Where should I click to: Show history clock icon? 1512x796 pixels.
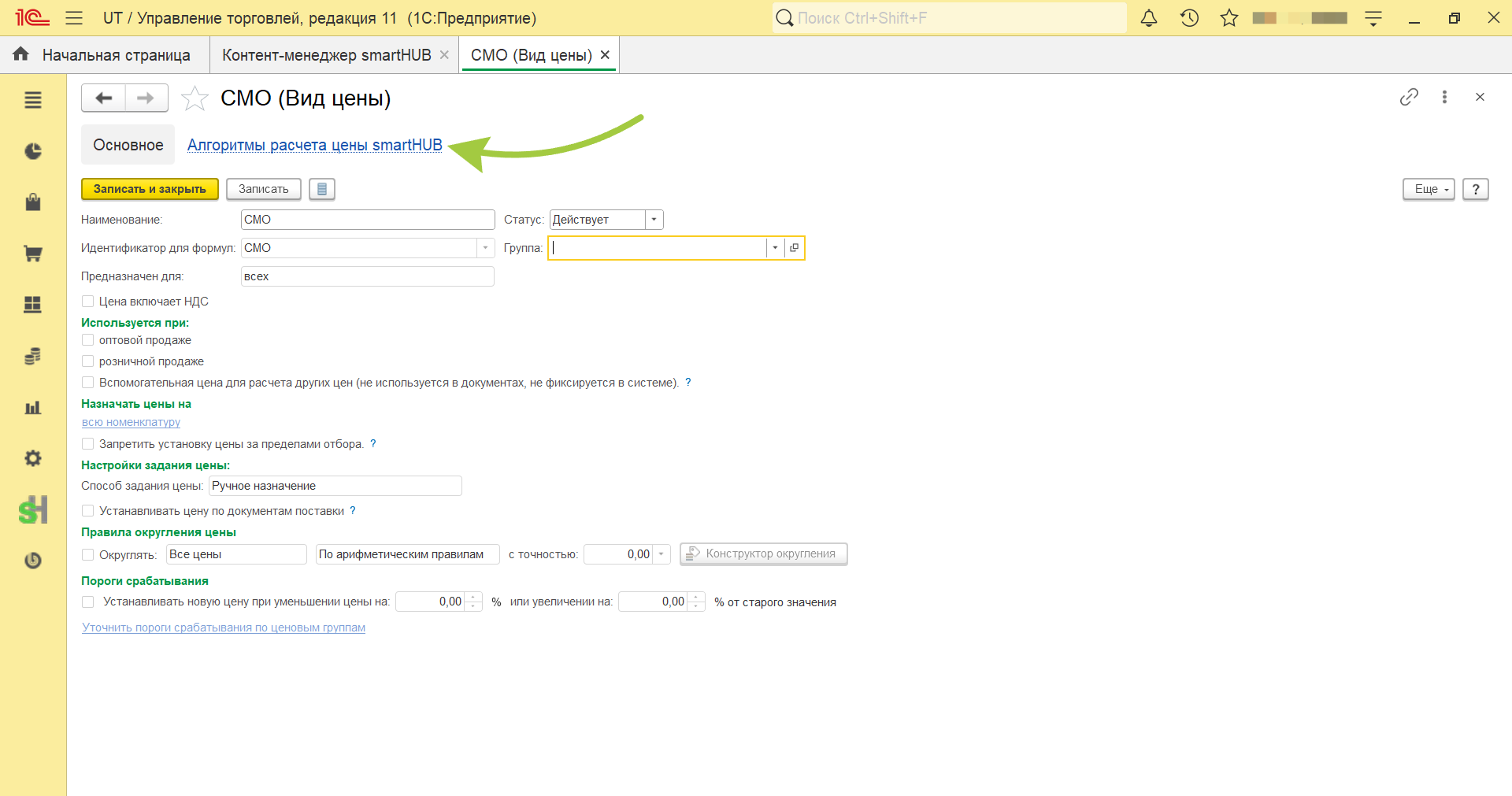pyautogui.click(x=1189, y=17)
